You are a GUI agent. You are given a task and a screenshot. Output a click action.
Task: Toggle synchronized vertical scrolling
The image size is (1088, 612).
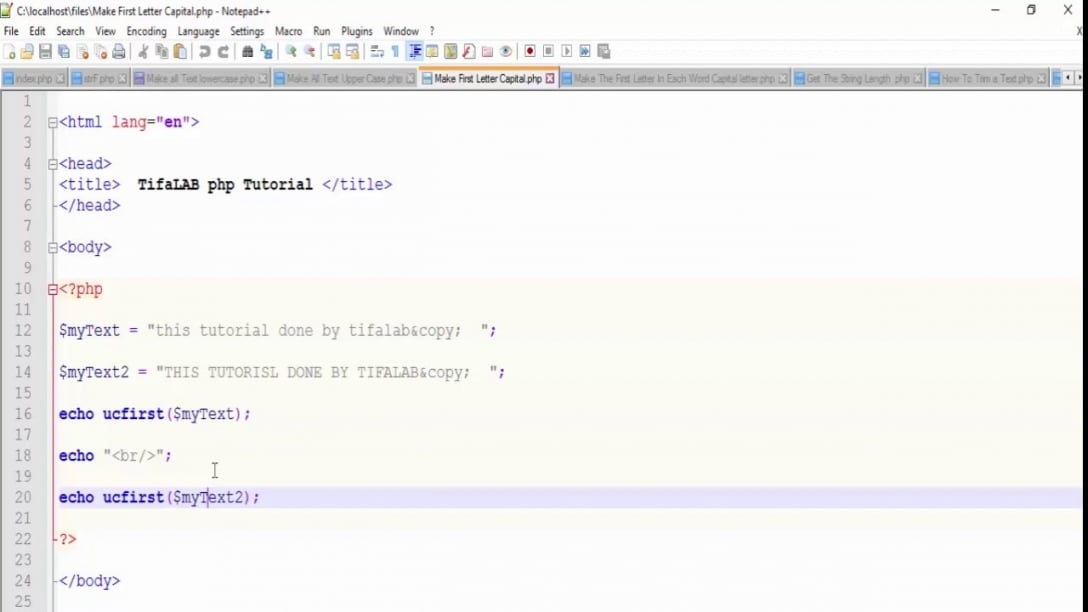(334, 51)
